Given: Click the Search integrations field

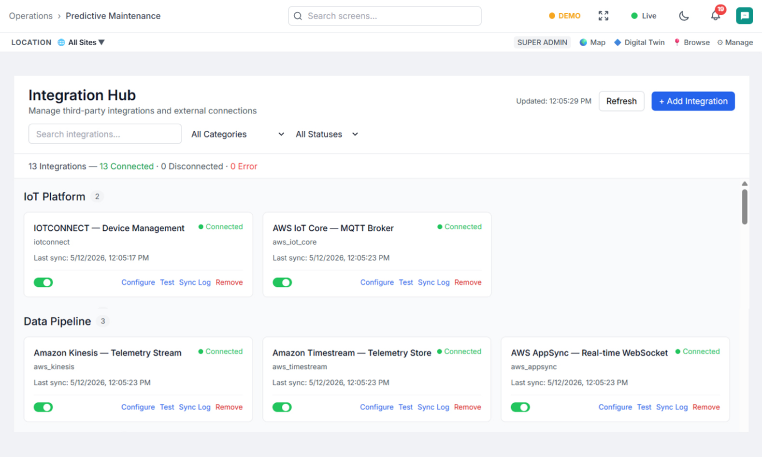Looking at the screenshot, I should click(105, 134).
